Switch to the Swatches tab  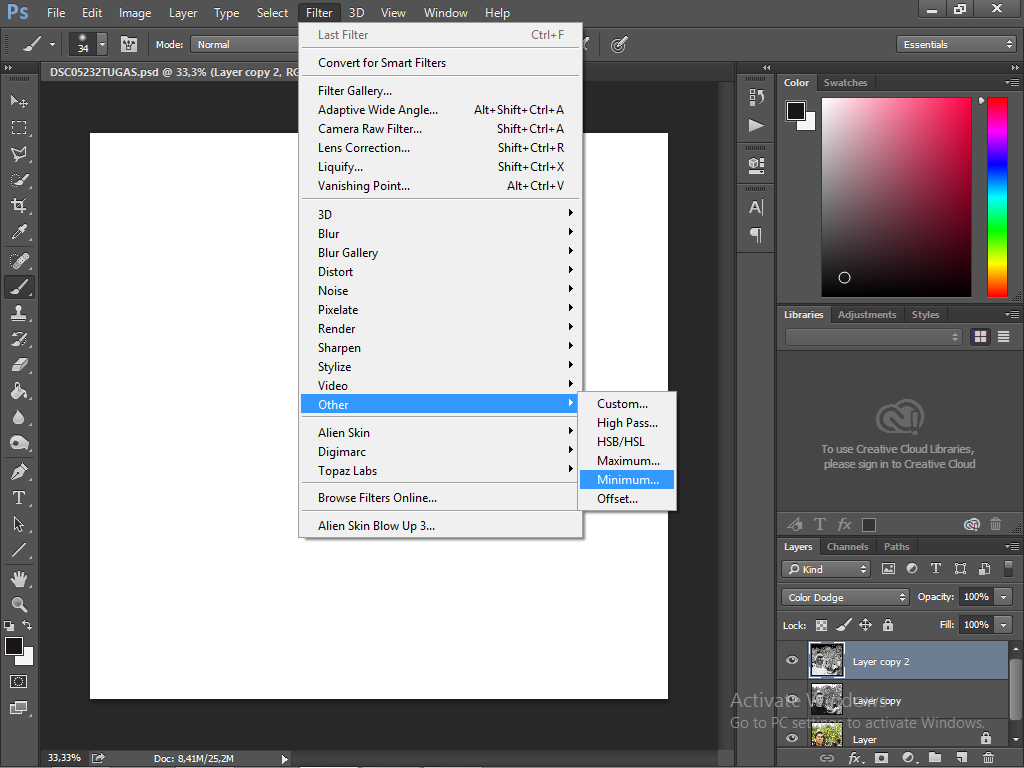coord(845,82)
